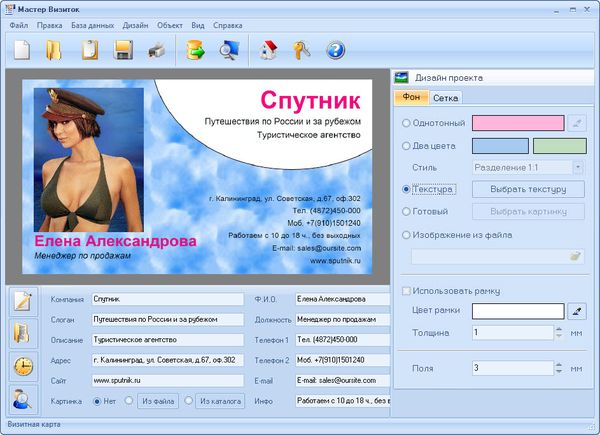Viewport: 600px width, 435px height.
Task: Click the Слоган text field
Action: pyautogui.click(x=167, y=319)
